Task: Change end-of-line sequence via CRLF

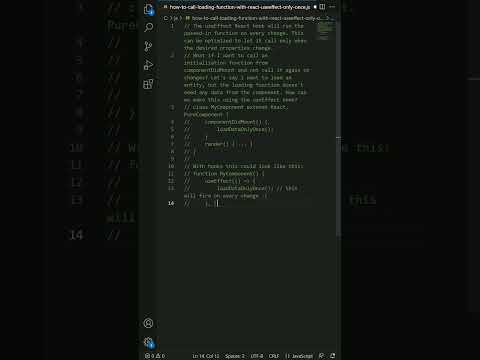Action: coord(274,356)
